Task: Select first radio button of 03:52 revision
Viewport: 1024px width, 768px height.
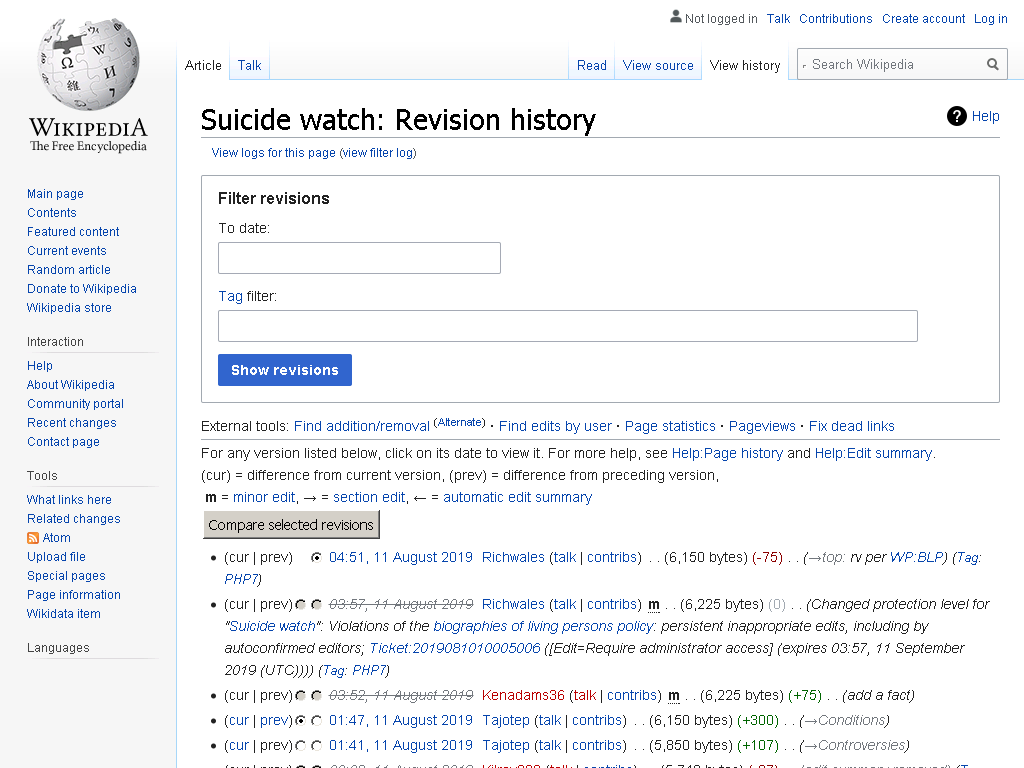Action: (300, 696)
